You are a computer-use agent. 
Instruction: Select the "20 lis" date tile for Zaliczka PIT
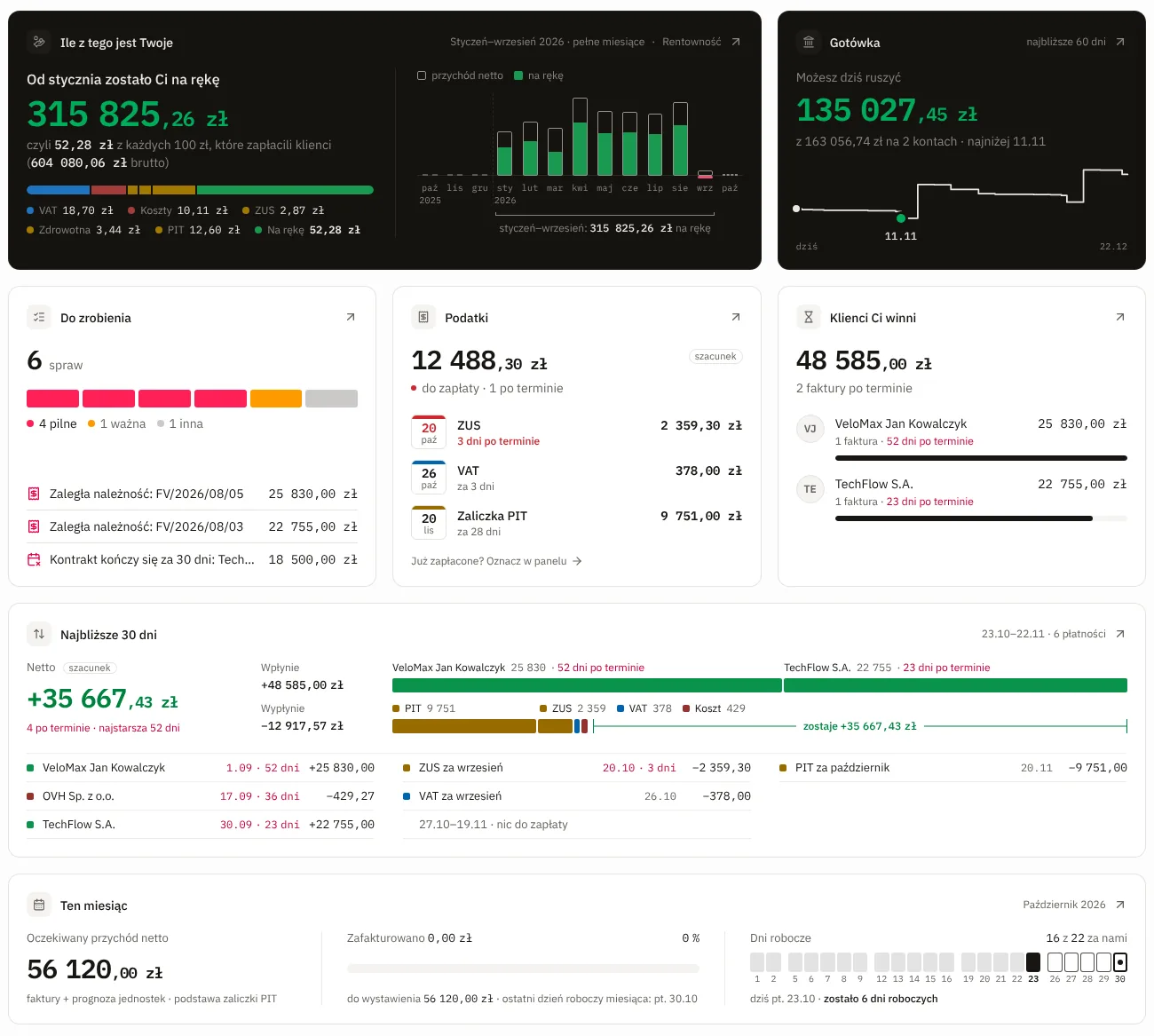tap(429, 522)
